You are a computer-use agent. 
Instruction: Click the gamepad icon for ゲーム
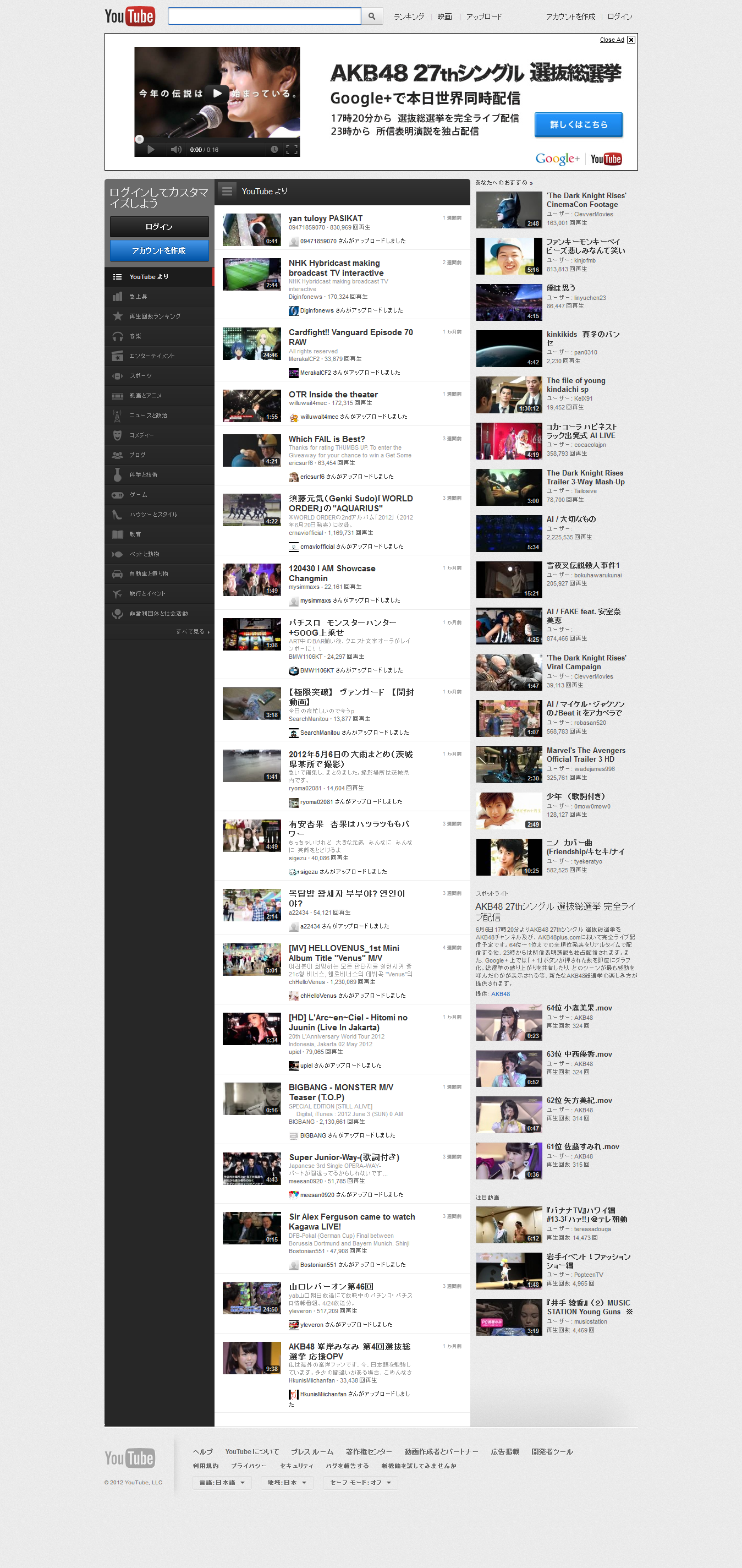click(x=117, y=495)
